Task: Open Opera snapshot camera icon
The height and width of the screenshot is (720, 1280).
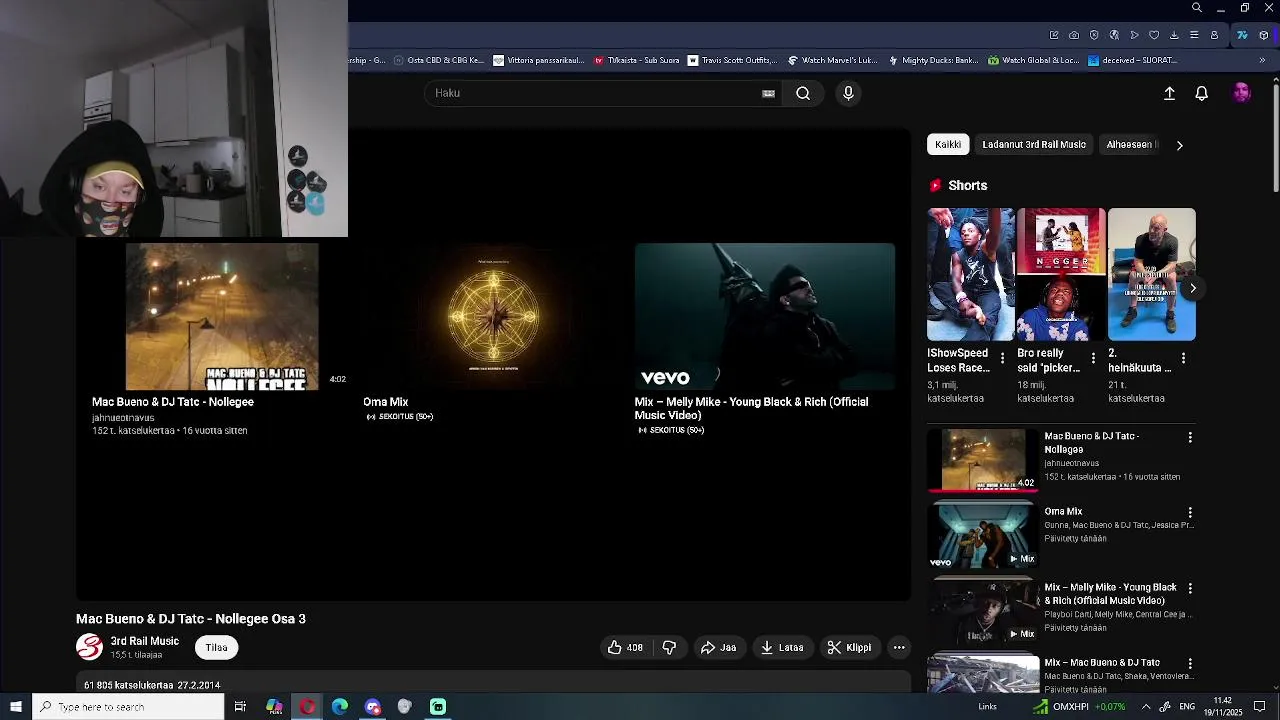Action: pyautogui.click(x=1074, y=35)
